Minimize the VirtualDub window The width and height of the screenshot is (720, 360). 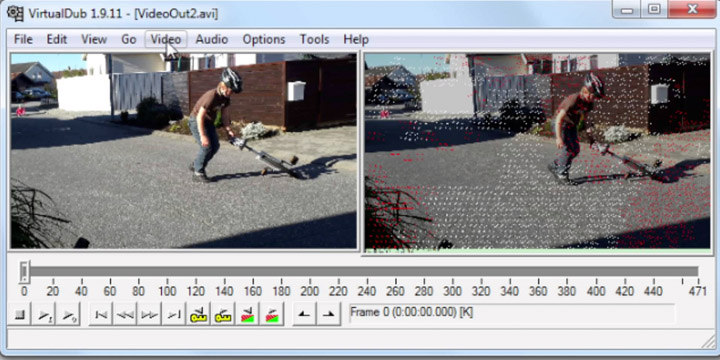pyautogui.click(x=626, y=9)
